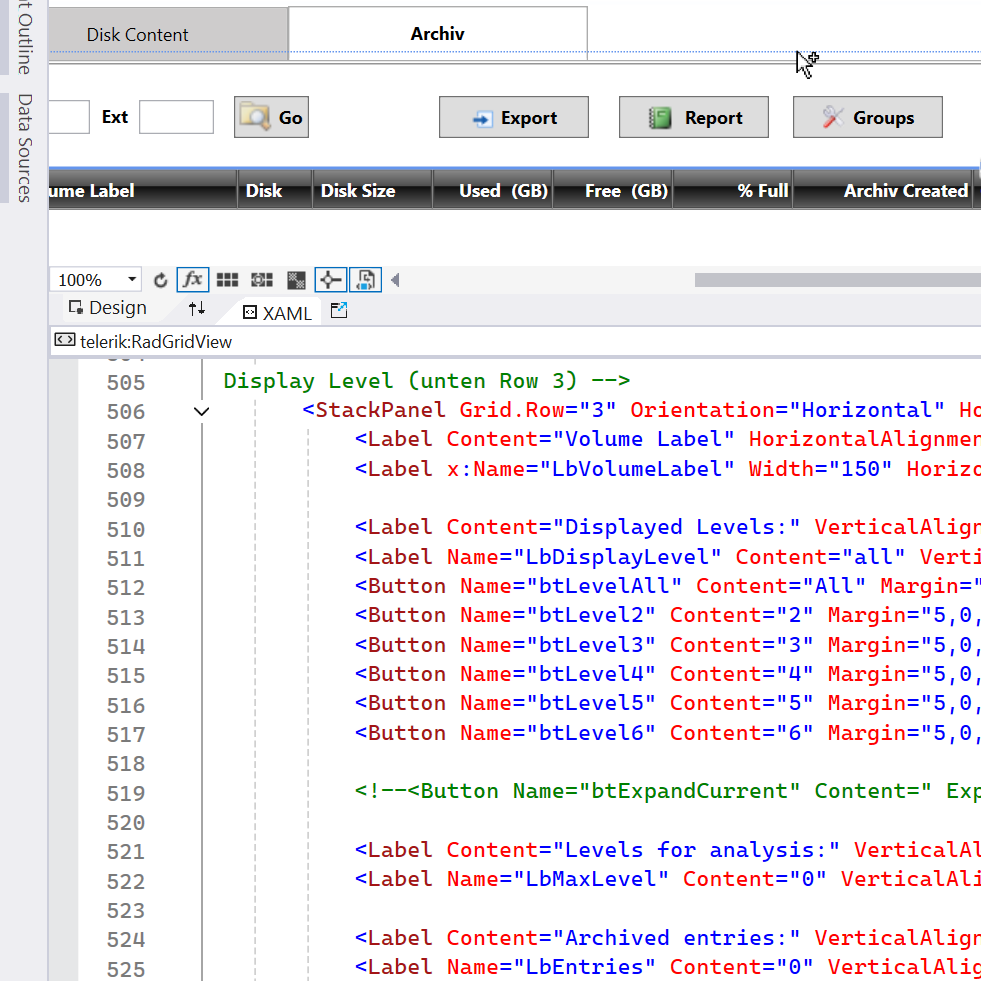Viewport: 981px width, 981px height.
Task: Click the Disk Size column header
Action: click(372, 190)
